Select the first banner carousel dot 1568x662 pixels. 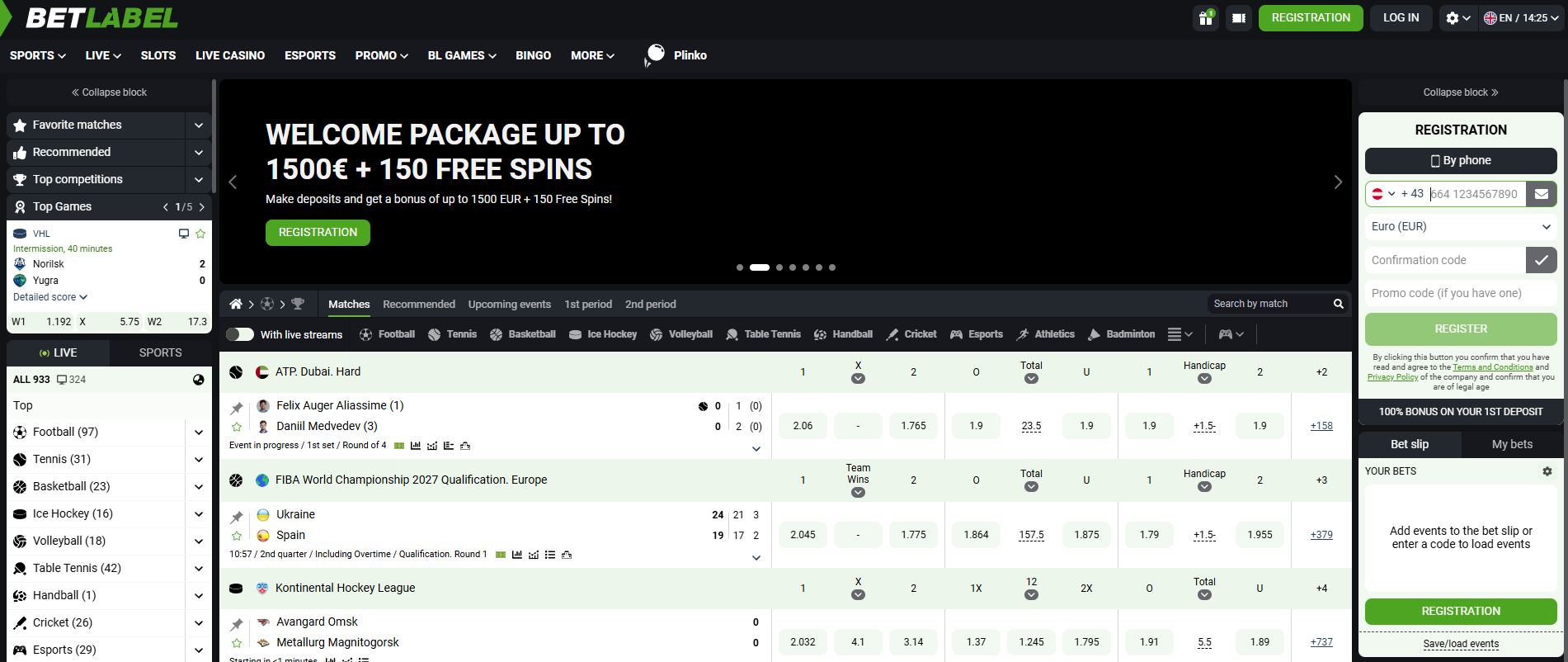(x=740, y=267)
